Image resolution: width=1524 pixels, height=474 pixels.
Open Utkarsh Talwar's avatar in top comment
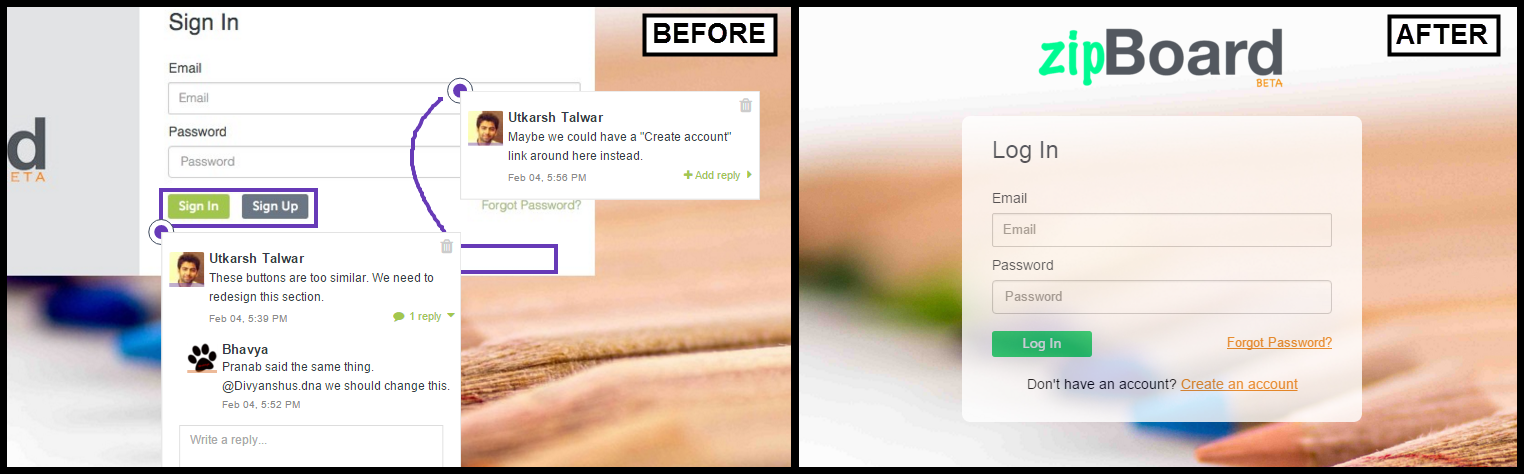tap(485, 128)
